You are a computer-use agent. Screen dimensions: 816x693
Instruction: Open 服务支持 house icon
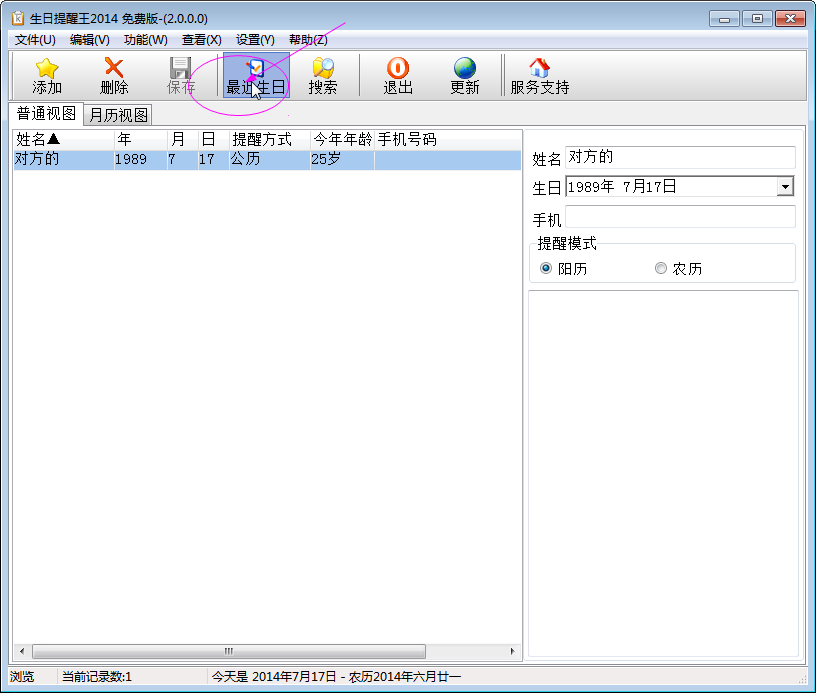[x=540, y=68]
